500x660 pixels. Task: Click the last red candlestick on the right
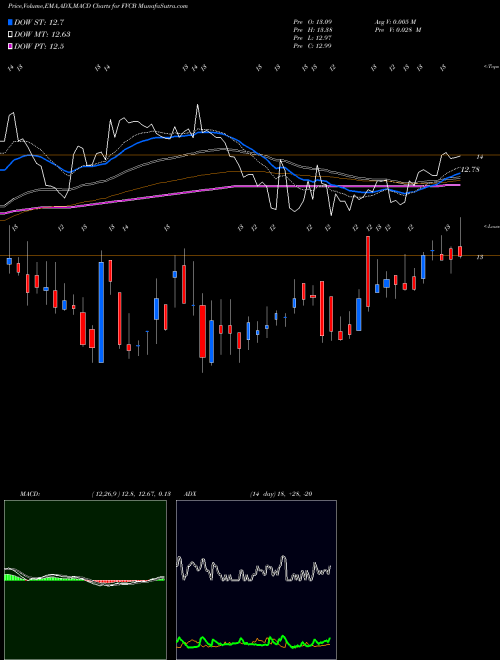pos(460,251)
